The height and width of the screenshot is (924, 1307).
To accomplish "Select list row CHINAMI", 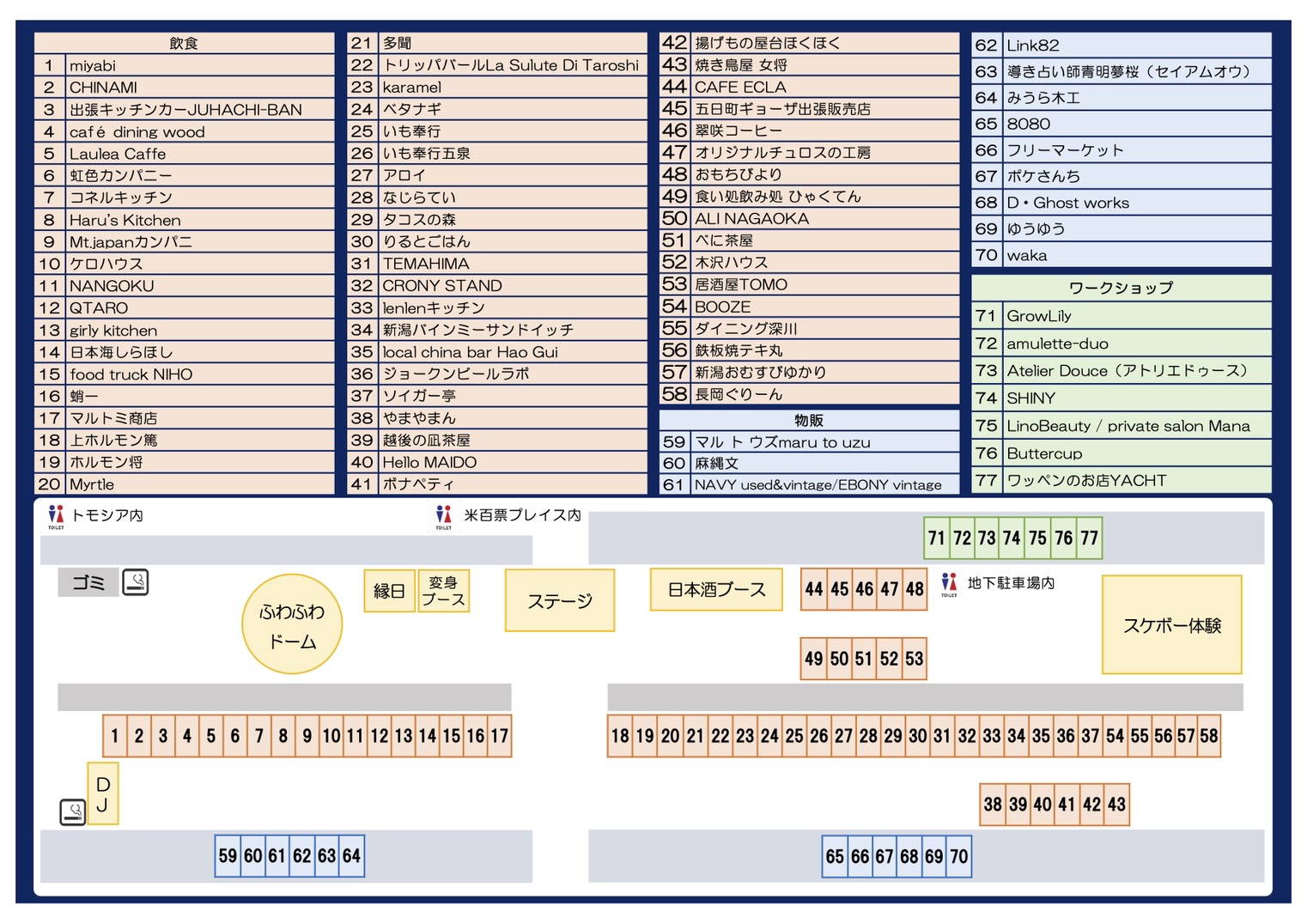I will (x=184, y=88).
